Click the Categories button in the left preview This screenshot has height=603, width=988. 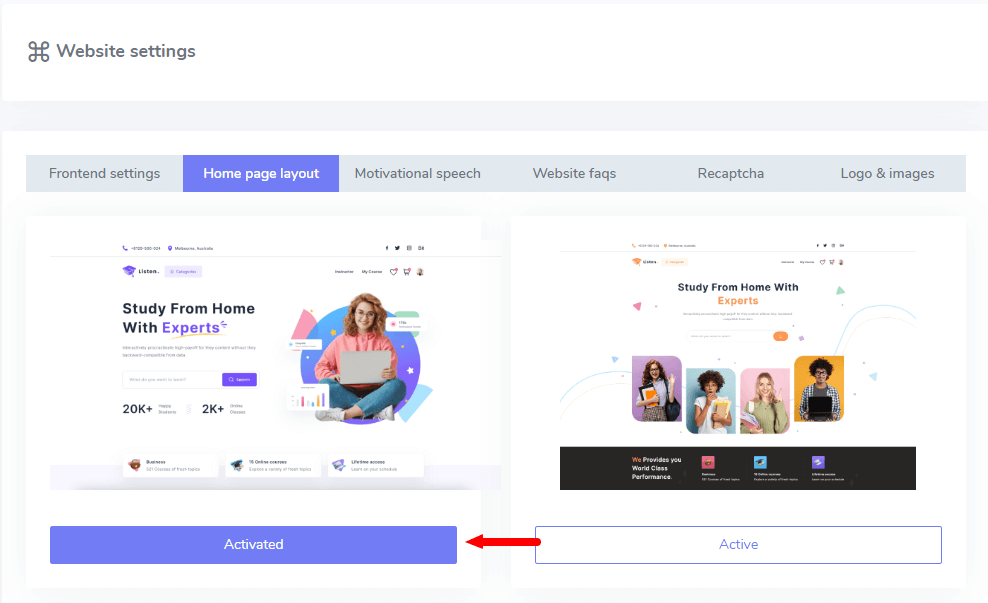183,271
